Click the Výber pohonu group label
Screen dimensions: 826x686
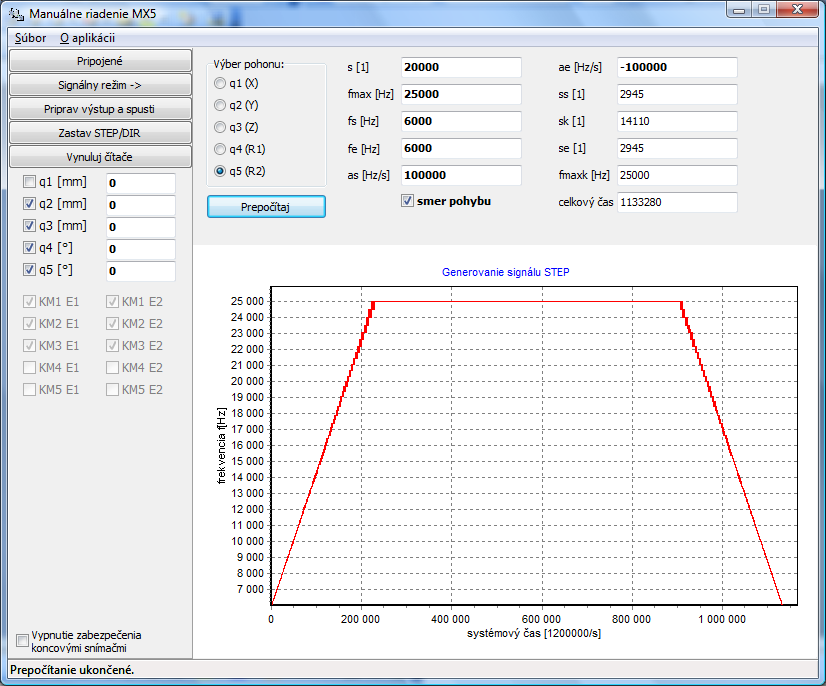pos(249,64)
